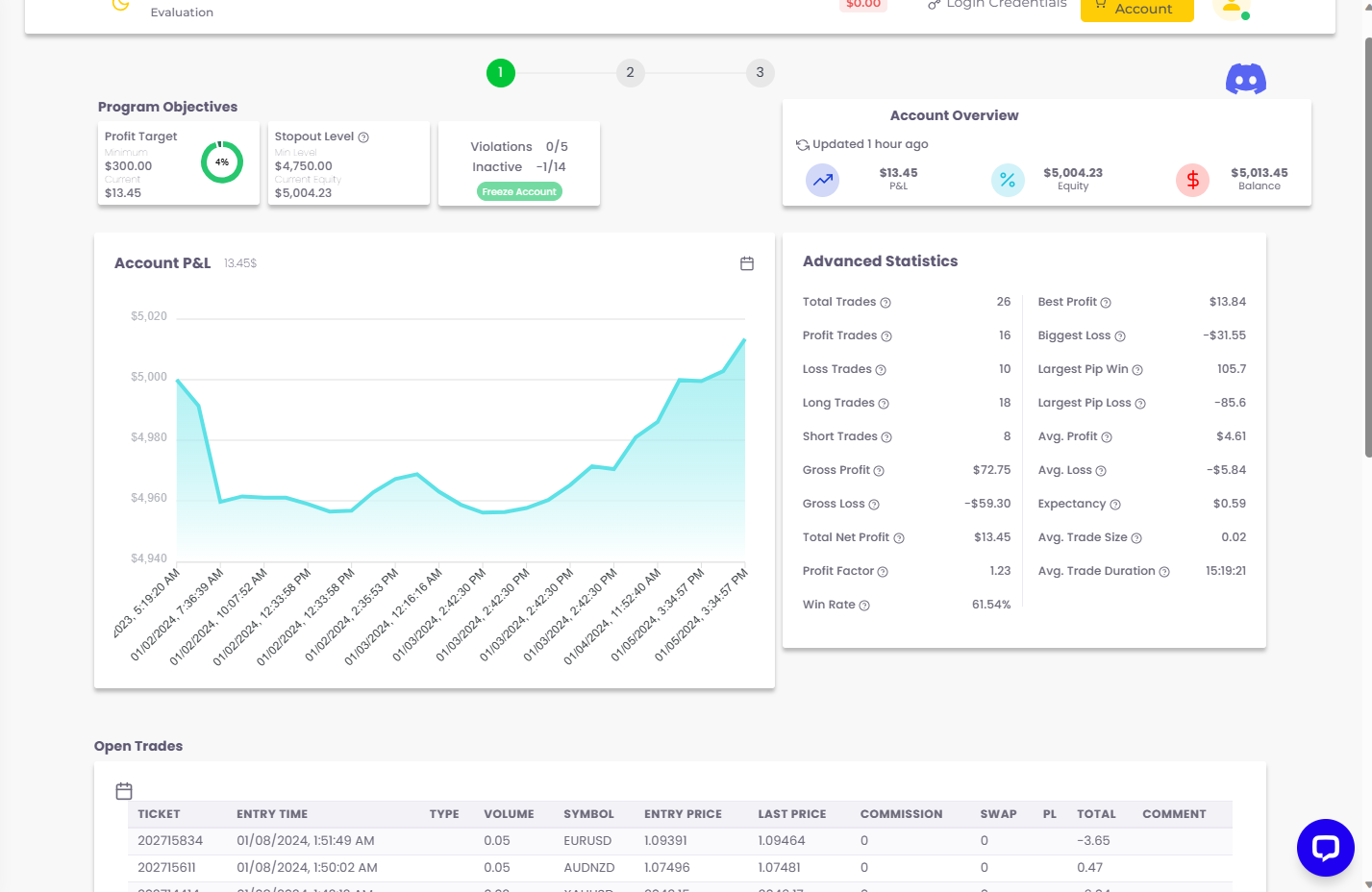Click the Avg. Trade Duration info icon
The image size is (1372, 892).
tap(1164, 572)
